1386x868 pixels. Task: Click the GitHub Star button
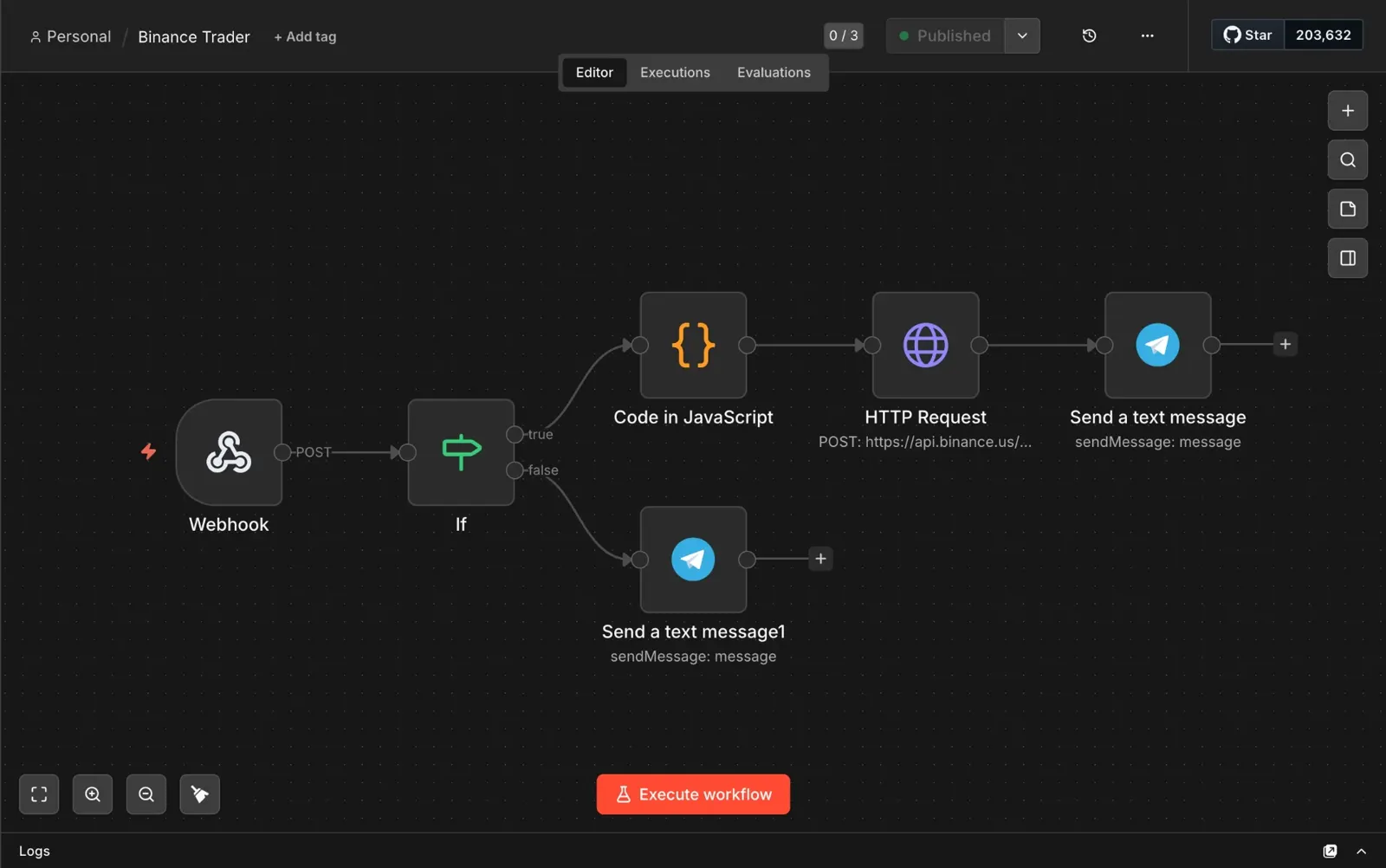[x=1247, y=35]
